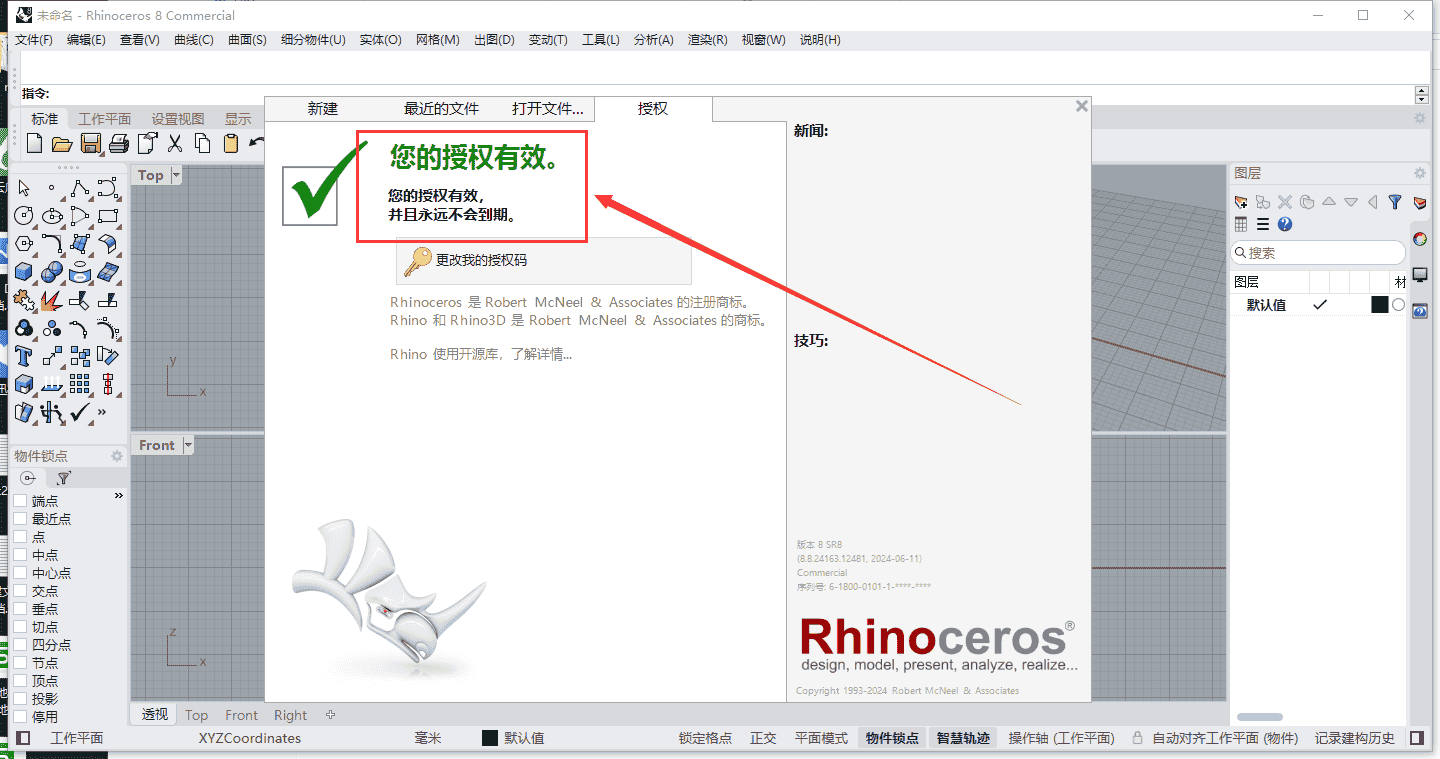The image size is (1440, 759).
Task: Select the Rectangle tool
Action: (x=108, y=215)
